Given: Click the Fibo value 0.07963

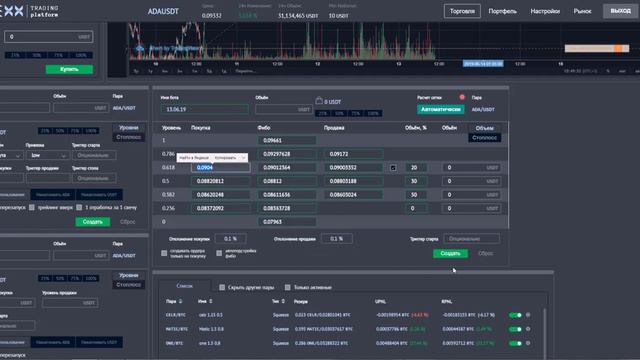Looking at the screenshot, I should [x=287, y=222].
